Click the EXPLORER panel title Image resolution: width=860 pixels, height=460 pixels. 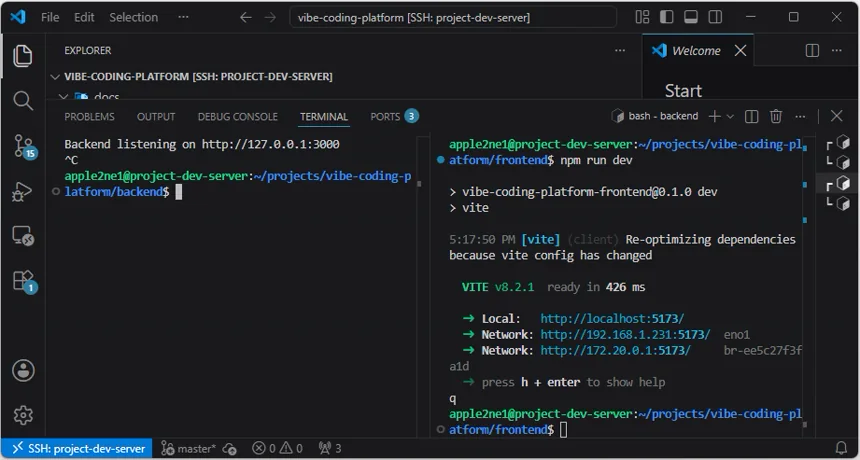tap(88, 50)
